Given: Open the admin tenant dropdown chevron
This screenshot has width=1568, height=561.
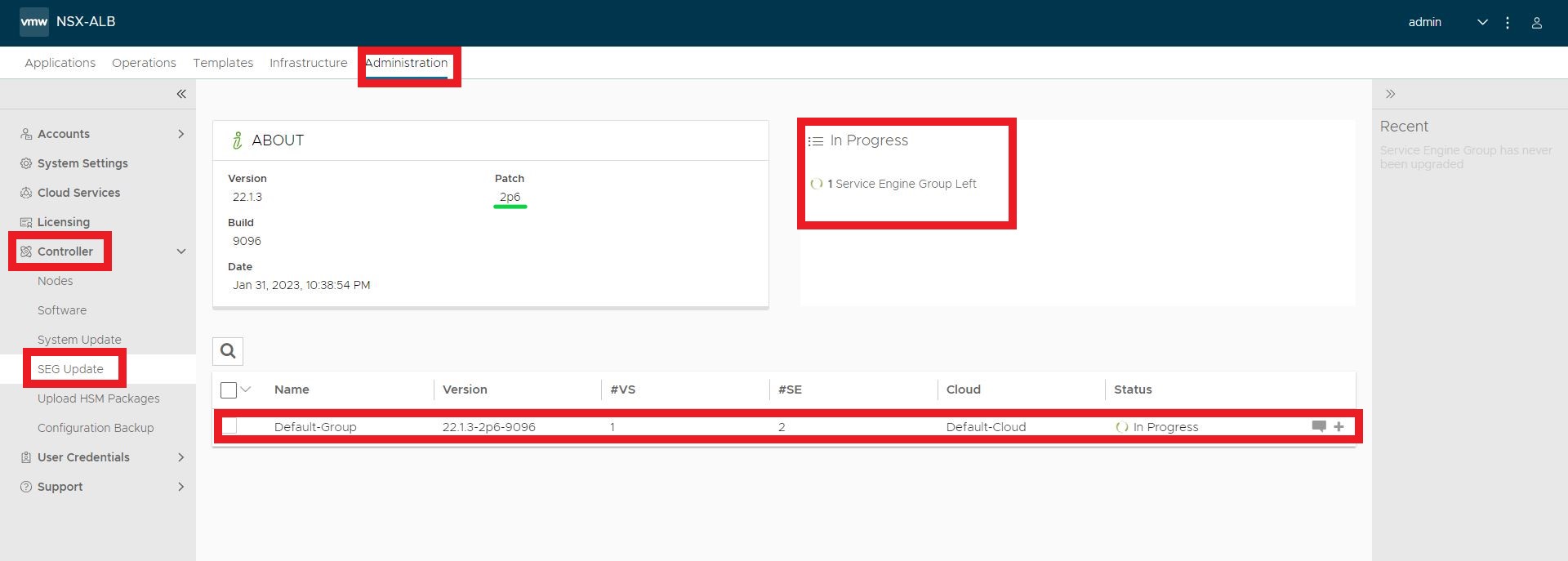Looking at the screenshot, I should coord(1482,23).
